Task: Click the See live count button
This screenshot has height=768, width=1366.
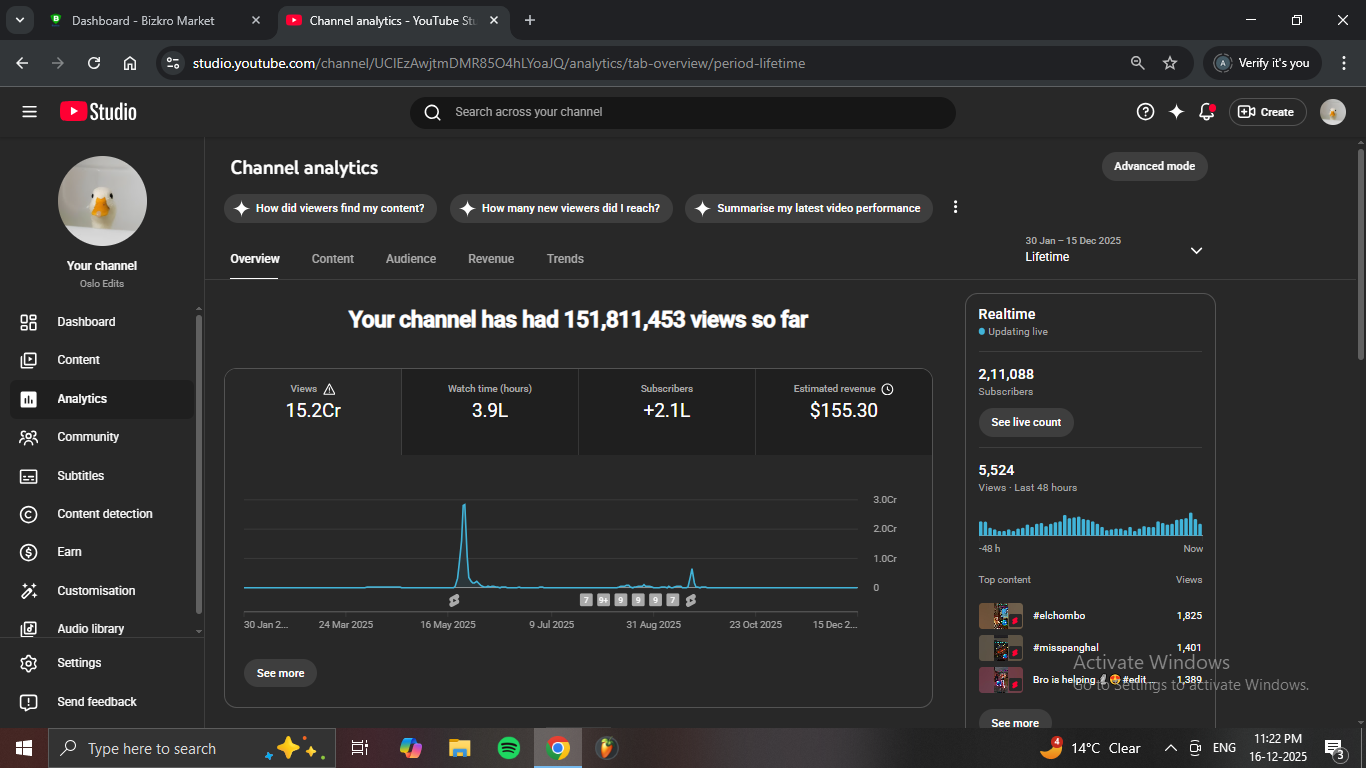Action: [1026, 422]
